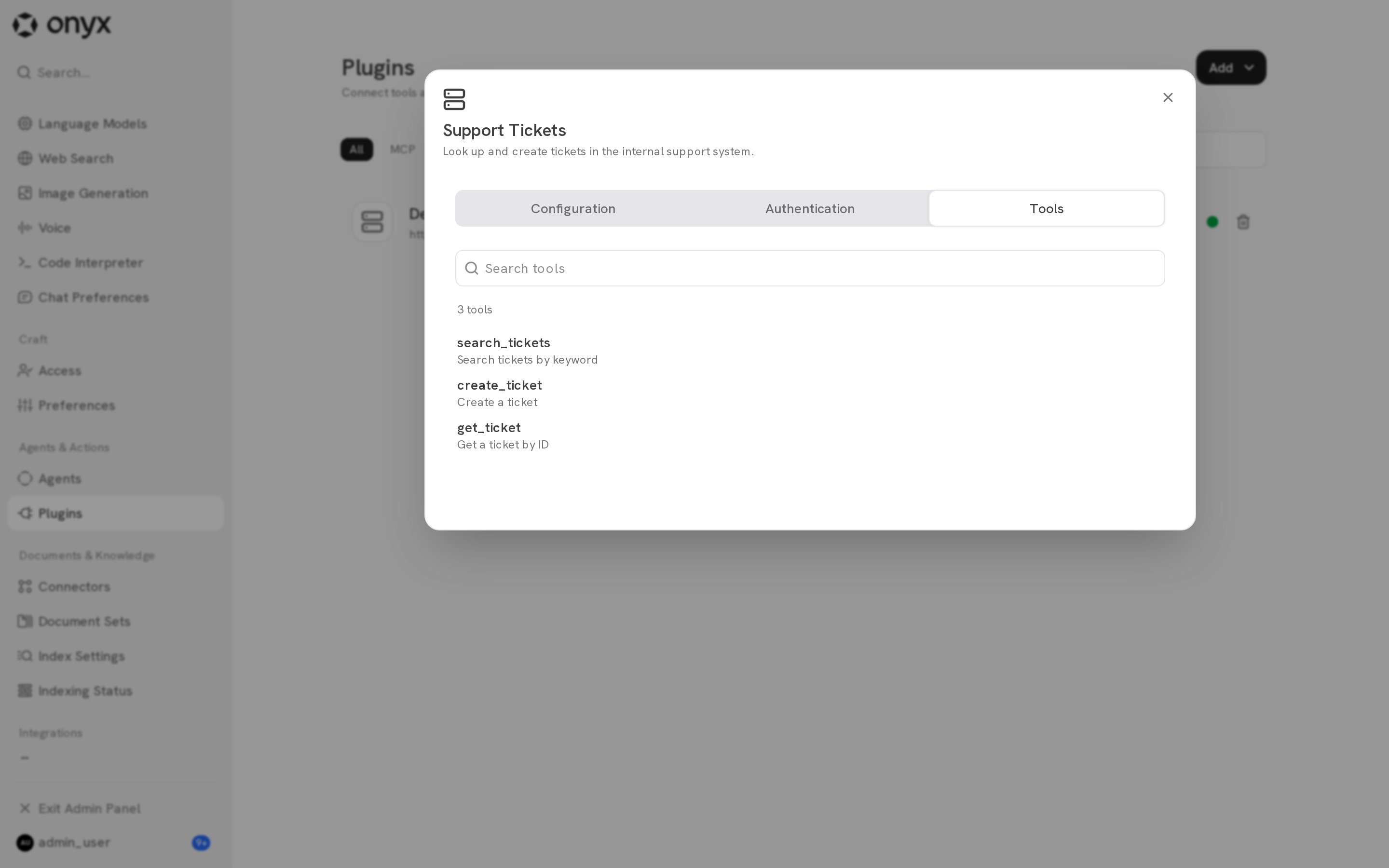Click the search_tickets tool name
Viewport: 1389px width, 868px height.
pos(504,343)
